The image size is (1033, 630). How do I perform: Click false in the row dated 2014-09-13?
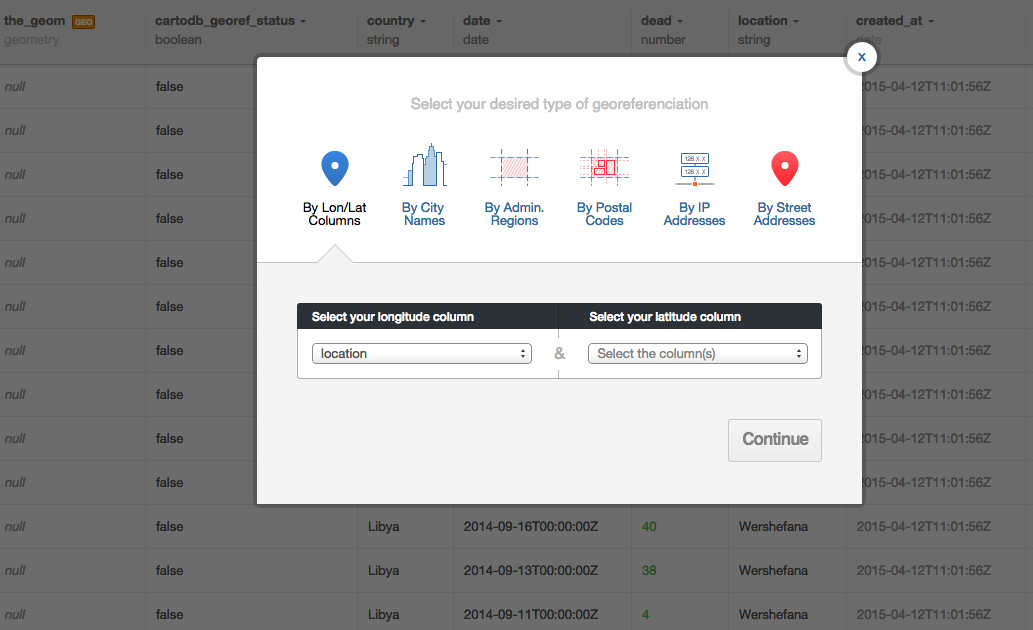coord(169,571)
